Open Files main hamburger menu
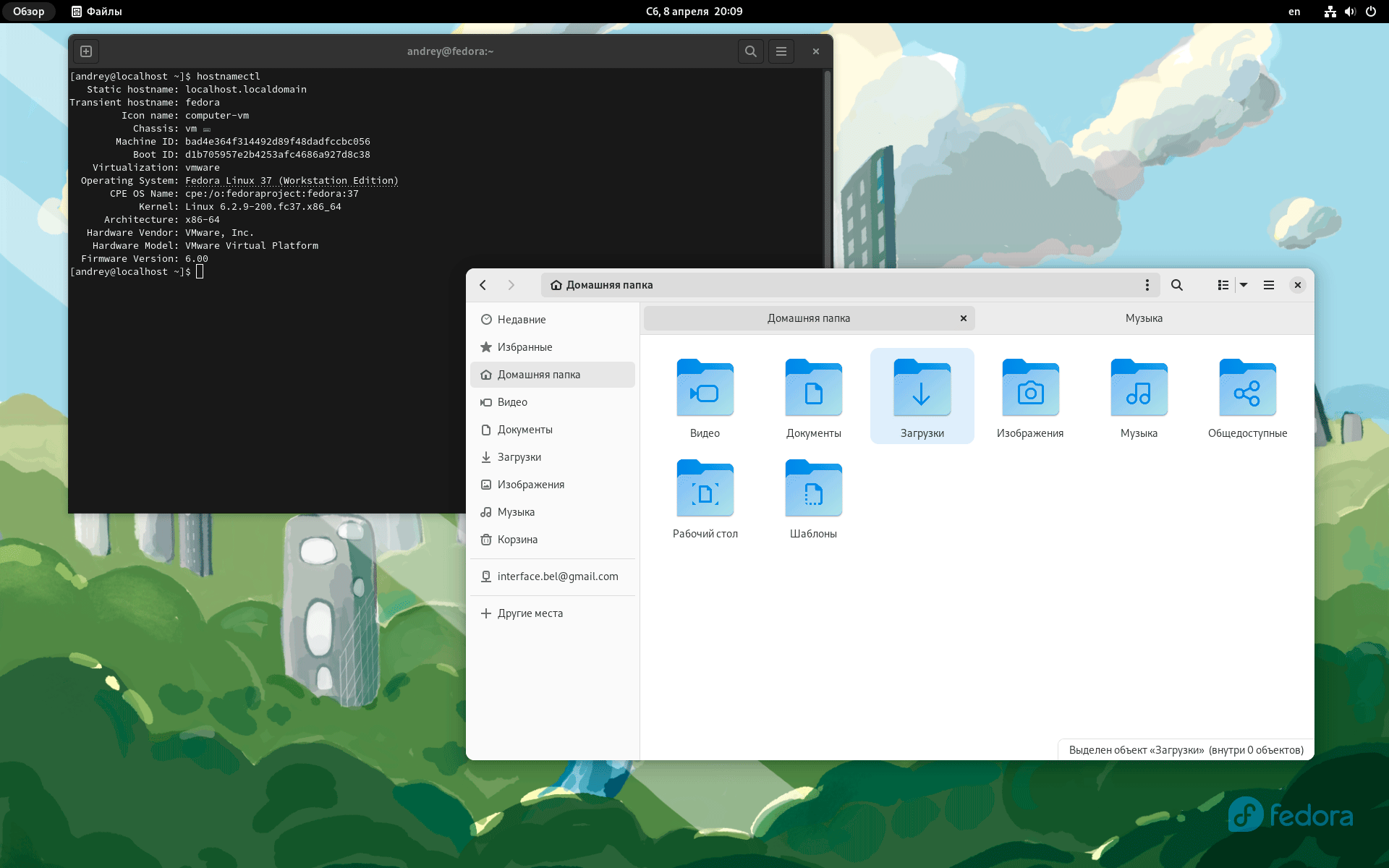 tap(1269, 285)
